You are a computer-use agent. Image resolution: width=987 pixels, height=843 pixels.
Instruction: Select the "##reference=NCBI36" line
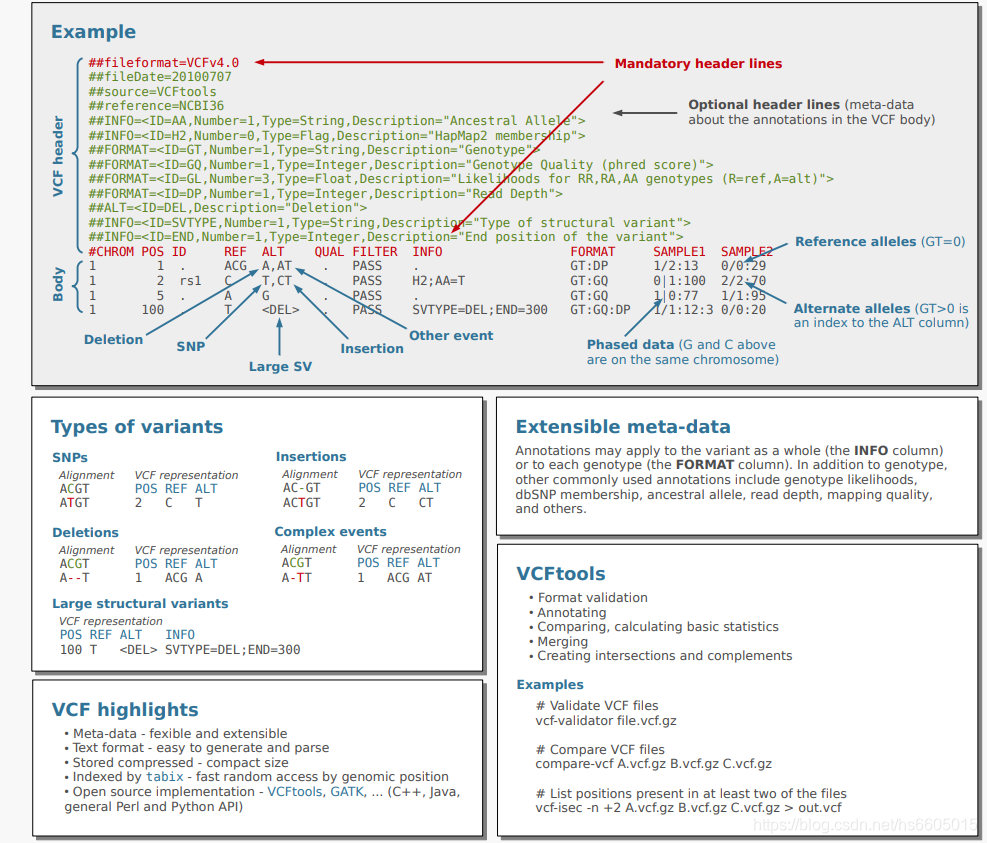pos(156,106)
